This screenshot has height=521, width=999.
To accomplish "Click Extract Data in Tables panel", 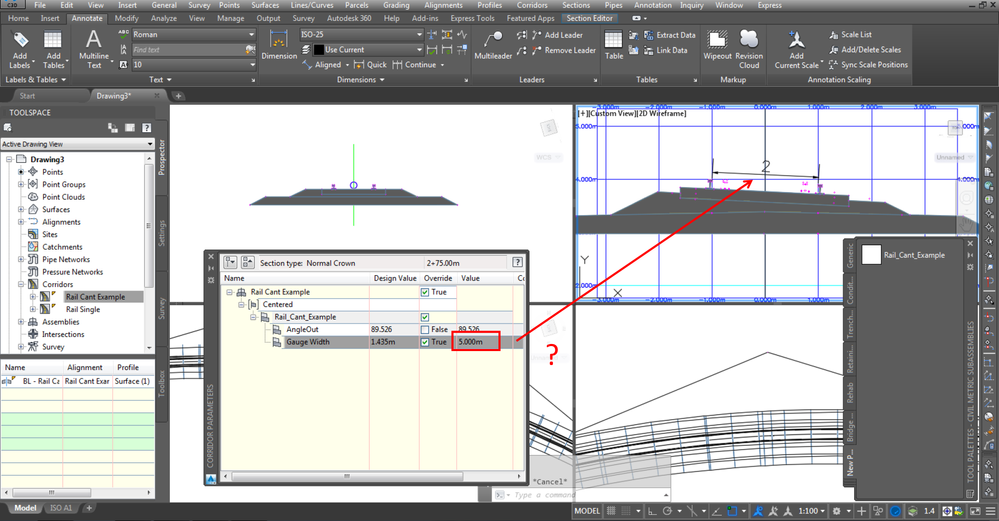I will (670, 35).
